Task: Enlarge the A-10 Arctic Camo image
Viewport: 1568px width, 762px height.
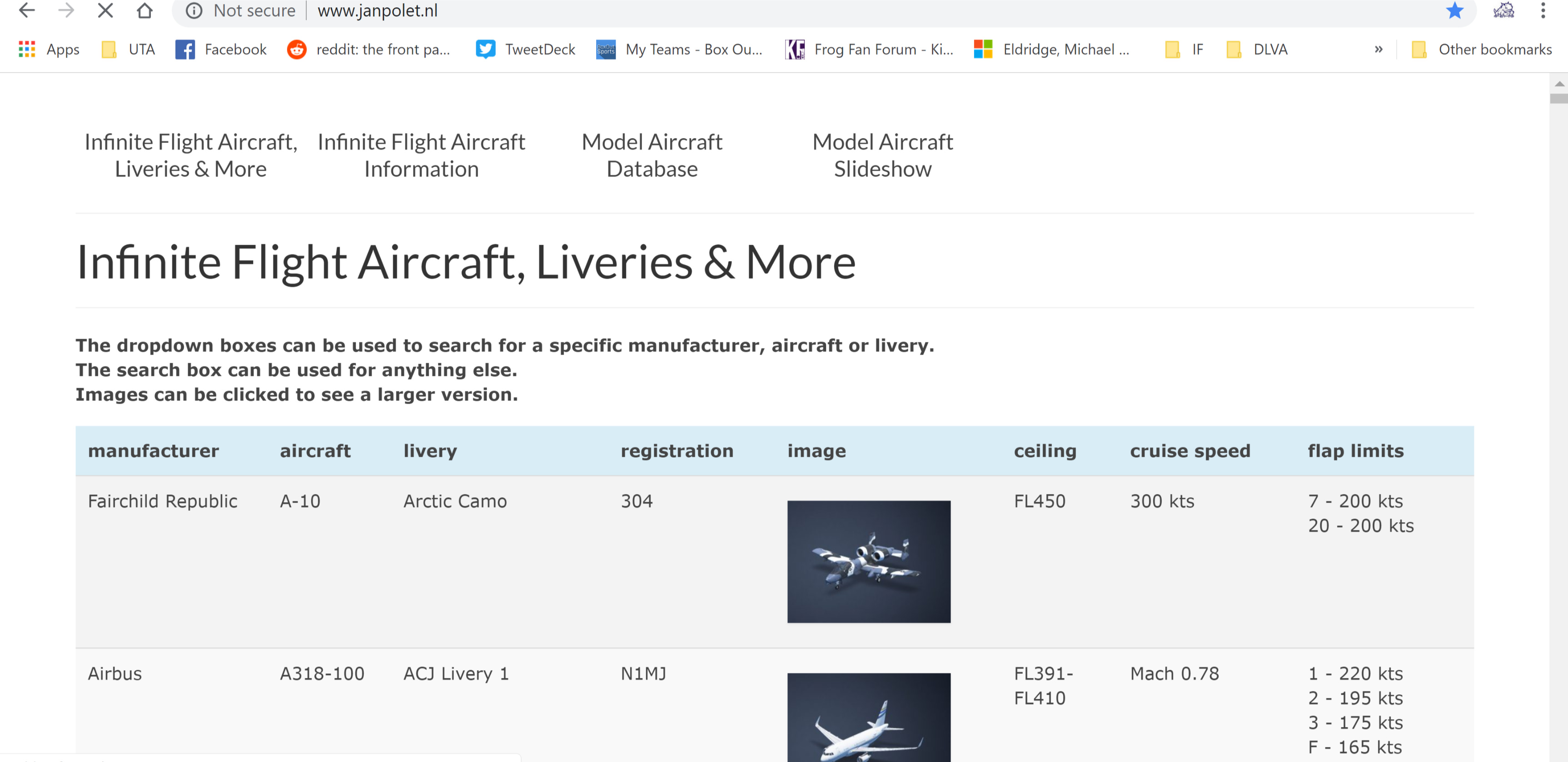Action: (869, 561)
